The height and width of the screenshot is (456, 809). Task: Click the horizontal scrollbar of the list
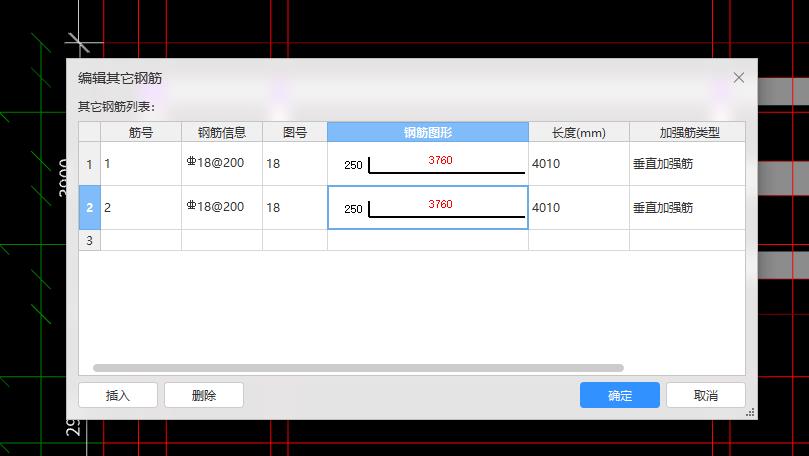358,368
